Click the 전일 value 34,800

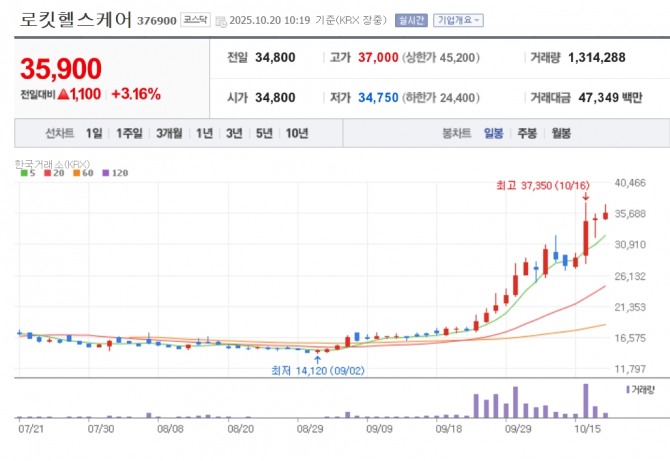(x=275, y=57)
